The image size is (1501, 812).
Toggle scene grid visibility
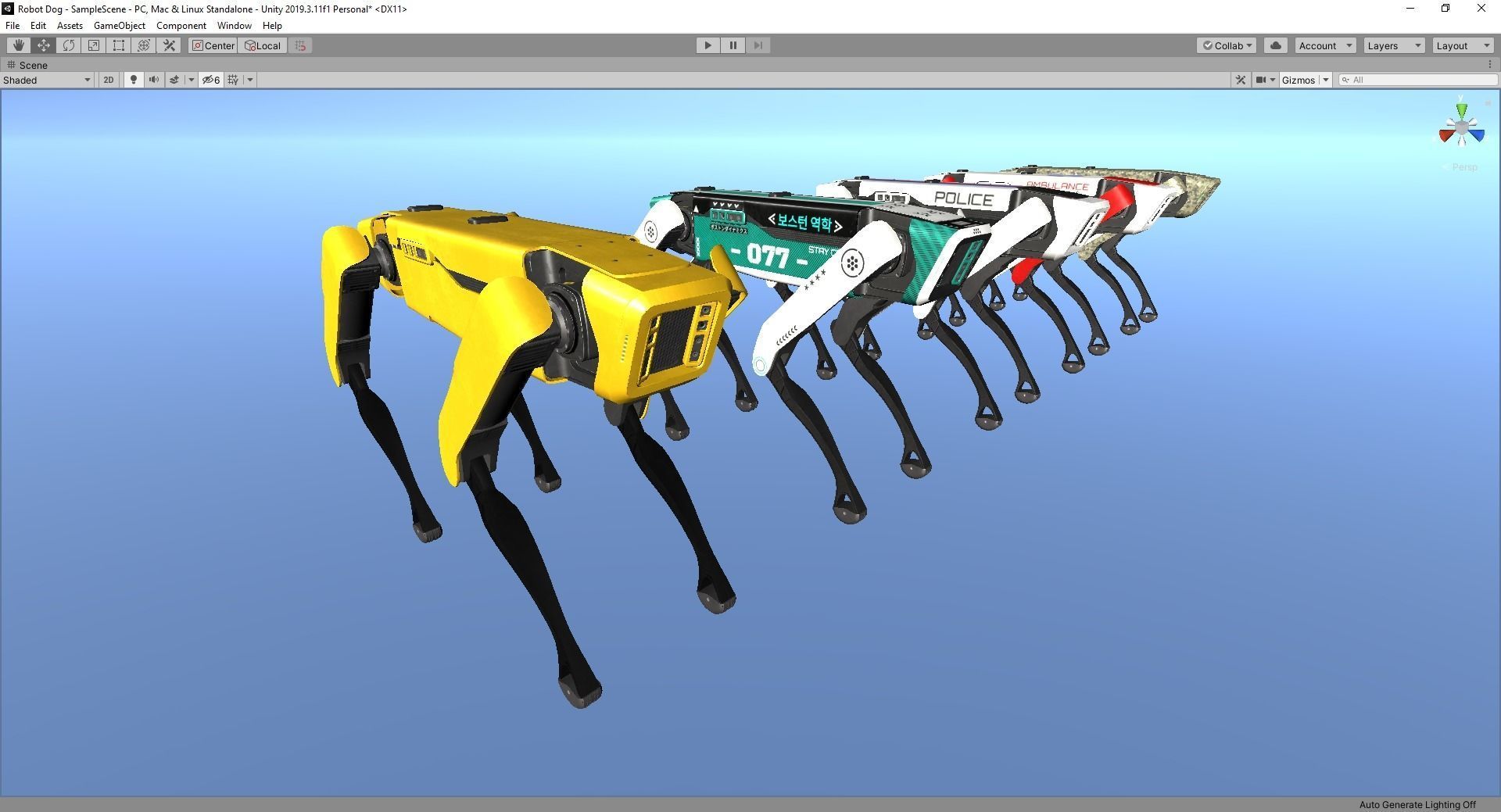click(233, 80)
